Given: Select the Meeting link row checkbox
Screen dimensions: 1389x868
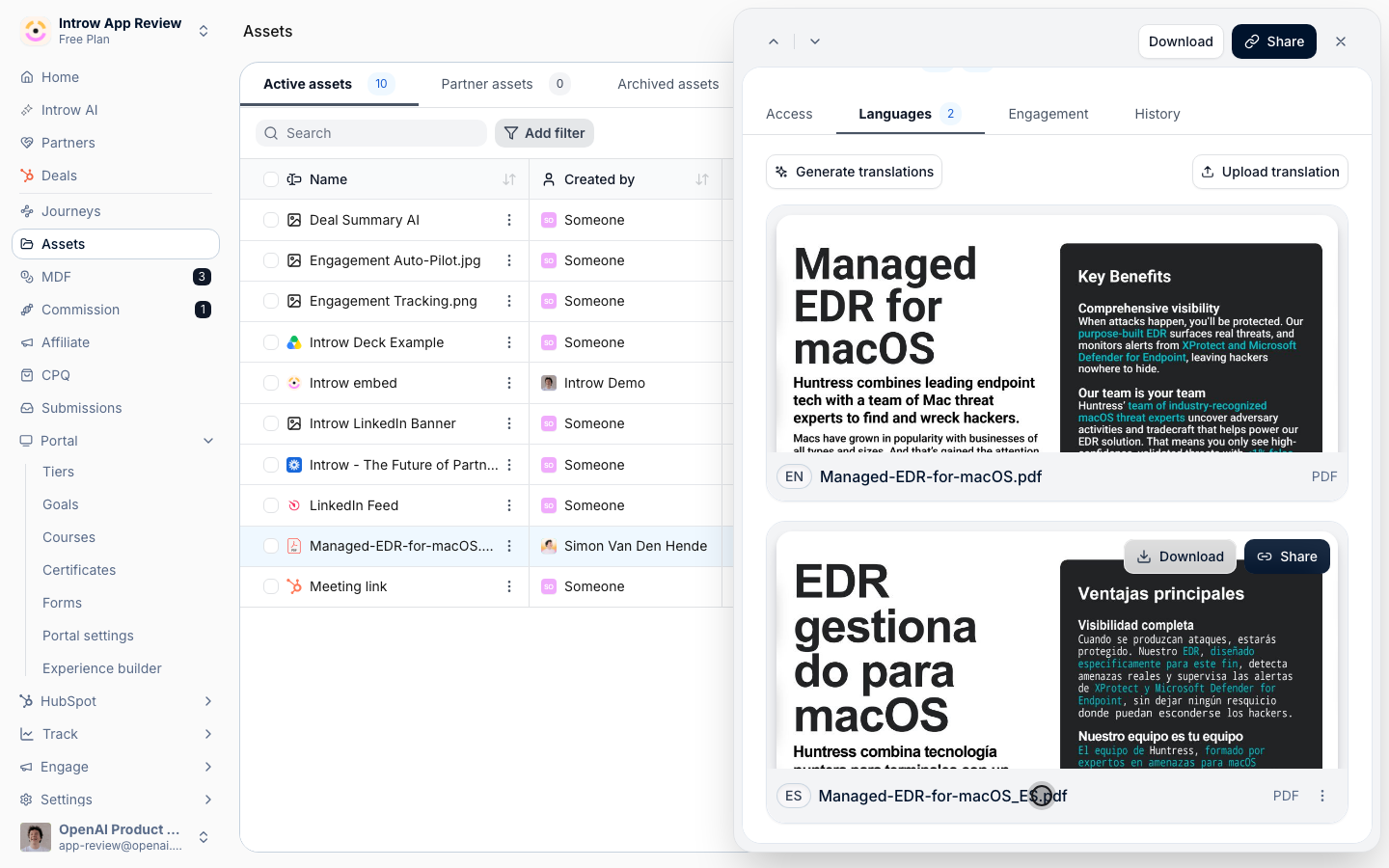Looking at the screenshot, I should click(271, 586).
